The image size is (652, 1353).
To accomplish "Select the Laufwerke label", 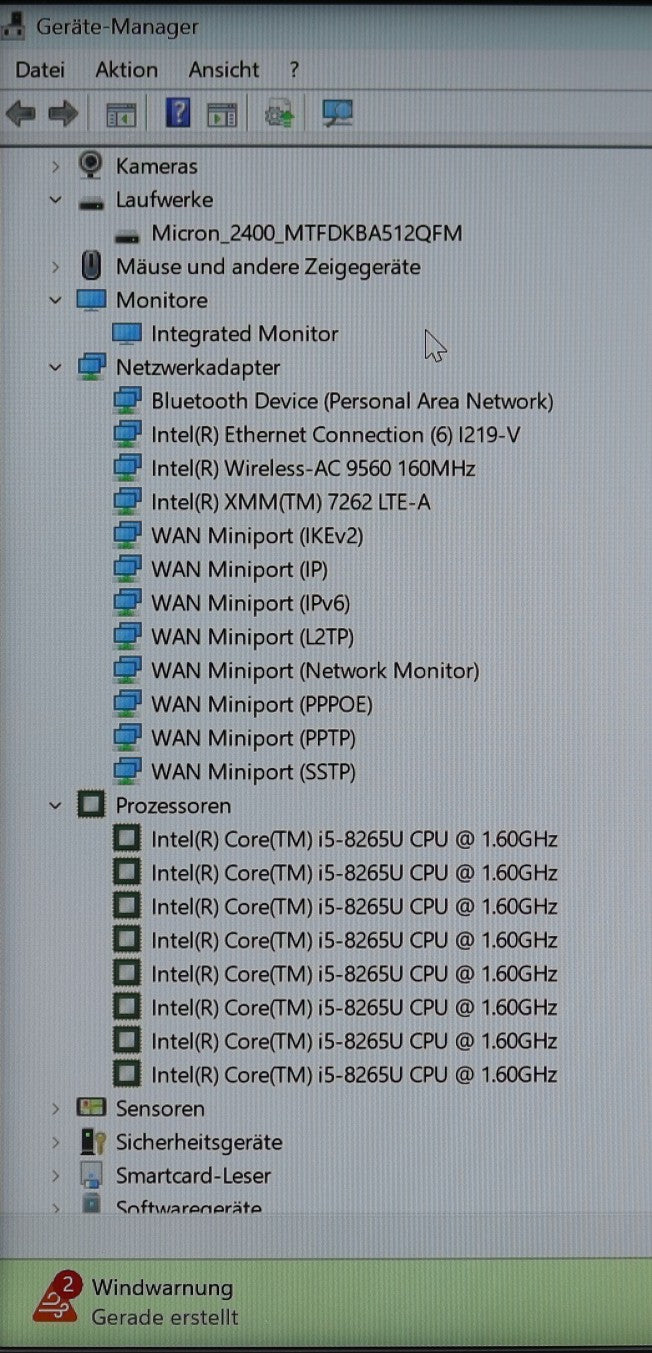I will [164, 200].
